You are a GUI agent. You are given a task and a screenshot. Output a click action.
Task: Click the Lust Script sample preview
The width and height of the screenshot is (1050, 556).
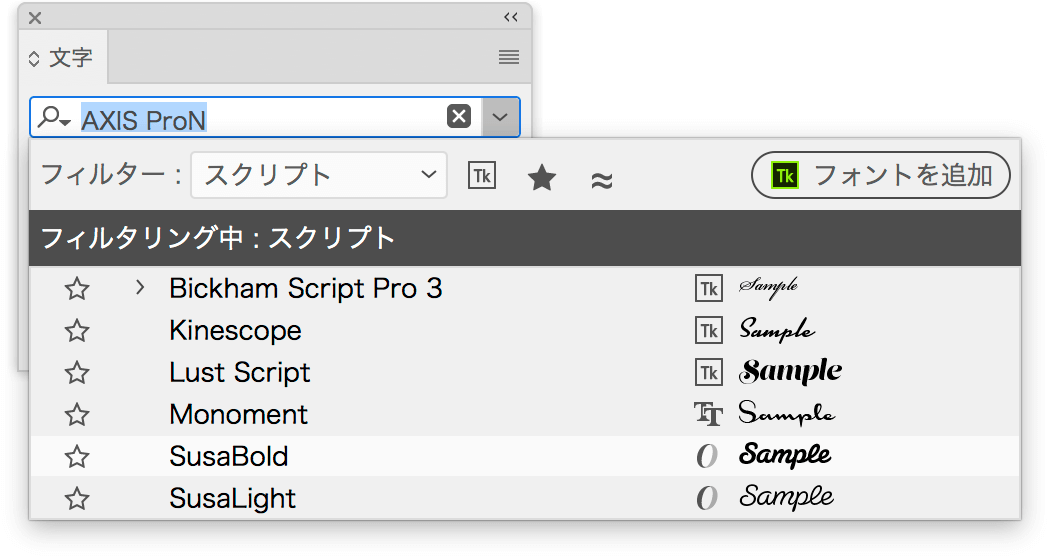(790, 372)
